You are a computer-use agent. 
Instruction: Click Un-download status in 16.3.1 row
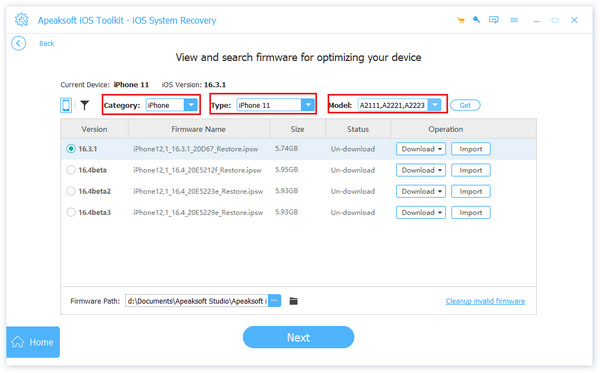[353, 149]
